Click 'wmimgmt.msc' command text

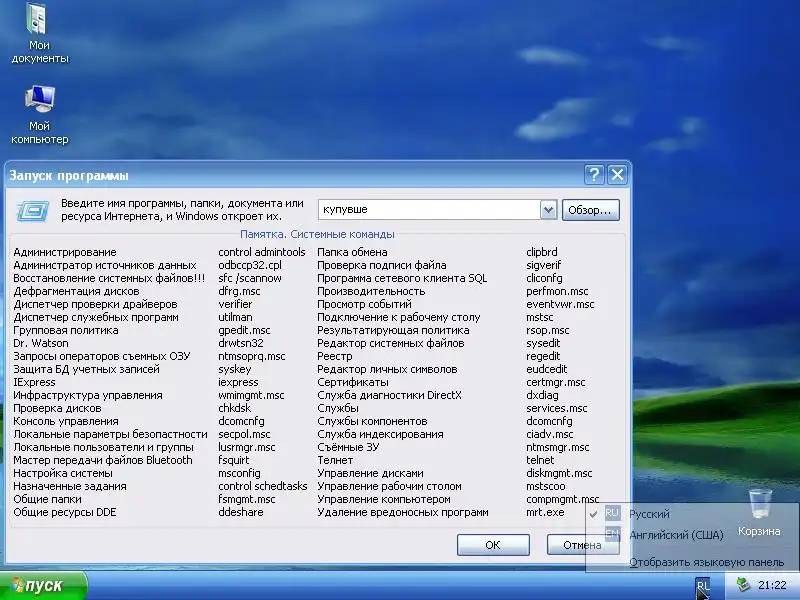pos(252,395)
